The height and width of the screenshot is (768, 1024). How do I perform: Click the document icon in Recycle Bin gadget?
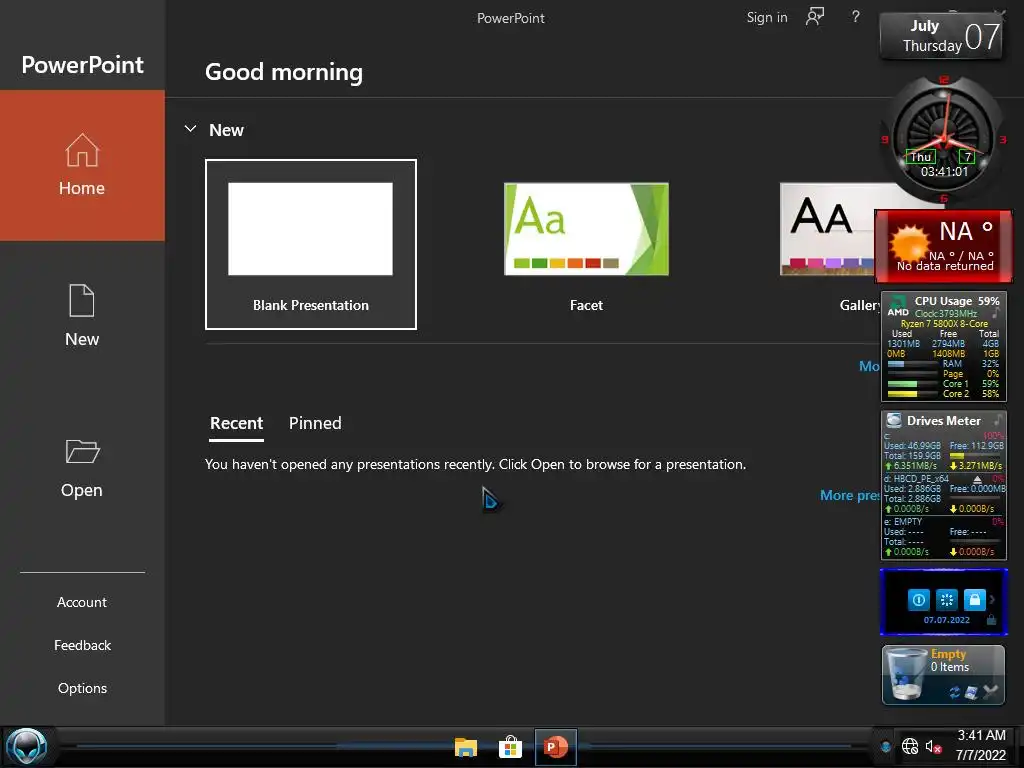971,692
